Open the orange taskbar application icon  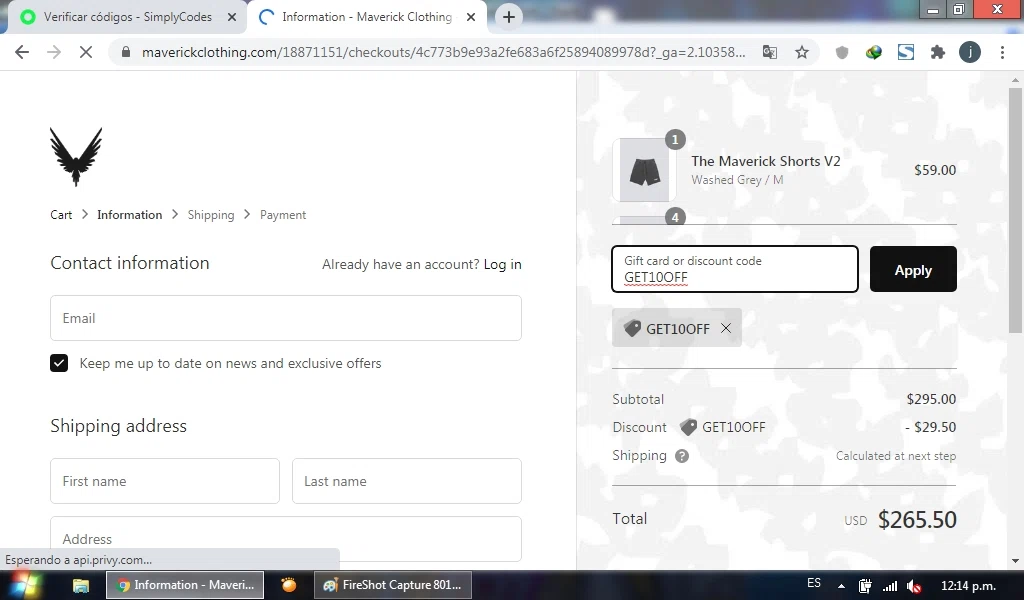coord(289,585)
